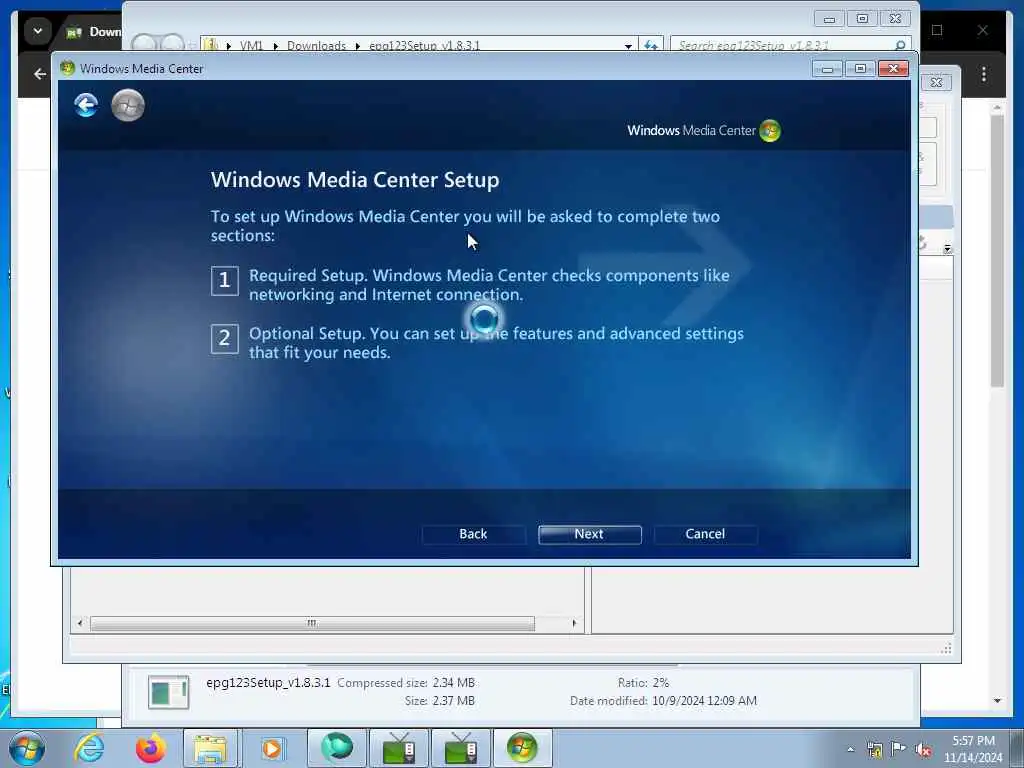
Task: Click the round Media Center start logo button
Action: [128, 105]
